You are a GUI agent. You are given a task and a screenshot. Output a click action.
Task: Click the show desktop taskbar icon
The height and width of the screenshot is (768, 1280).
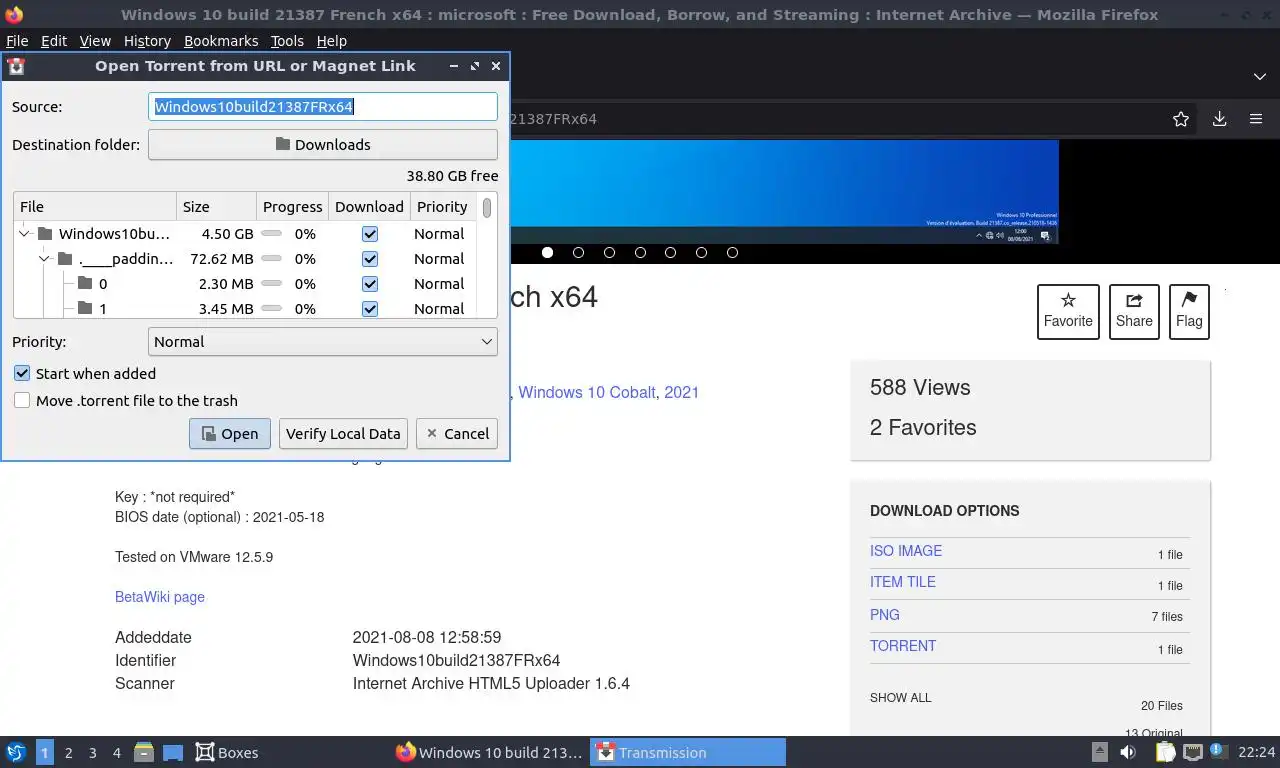[173, 752]
